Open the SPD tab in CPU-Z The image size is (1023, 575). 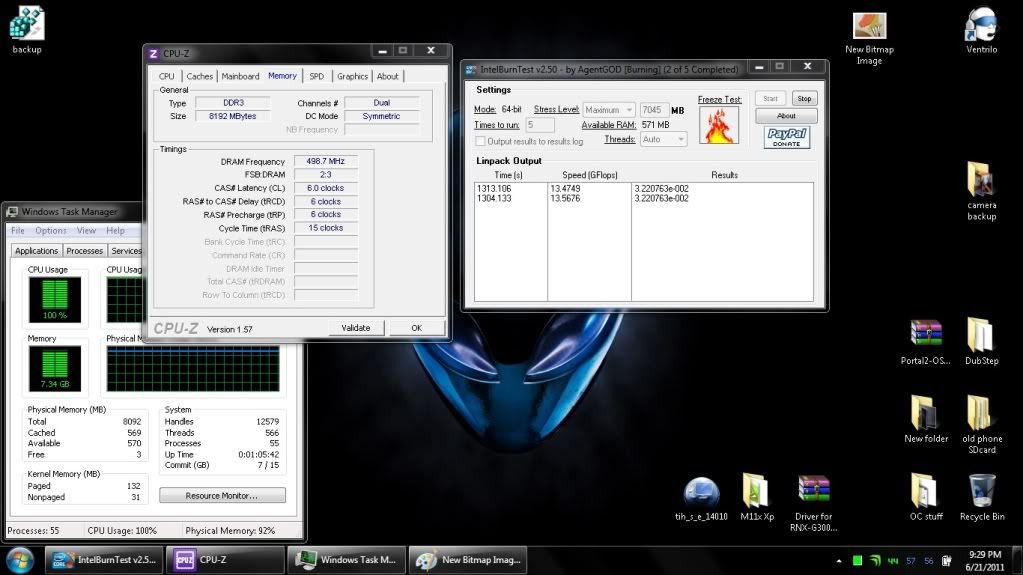[316, 76]
